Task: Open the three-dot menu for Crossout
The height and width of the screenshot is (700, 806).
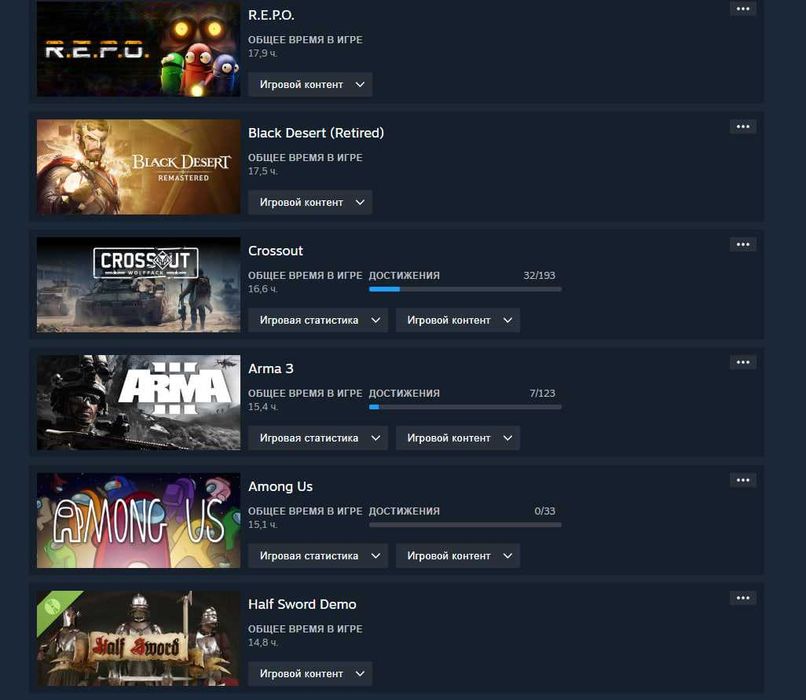Action: pos(743,244)
